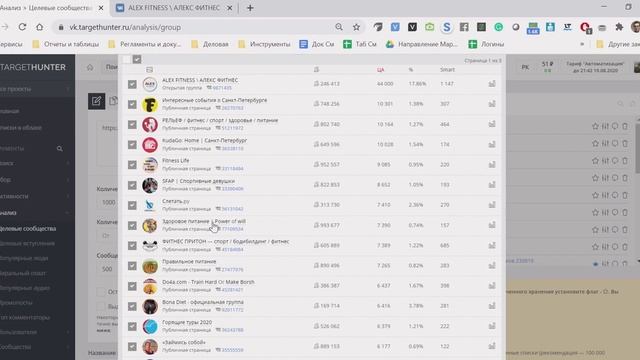640x360 pixels.
Task: Toggle select-all checked box in header
Action: pyautogui.click(x=137, y=59)
